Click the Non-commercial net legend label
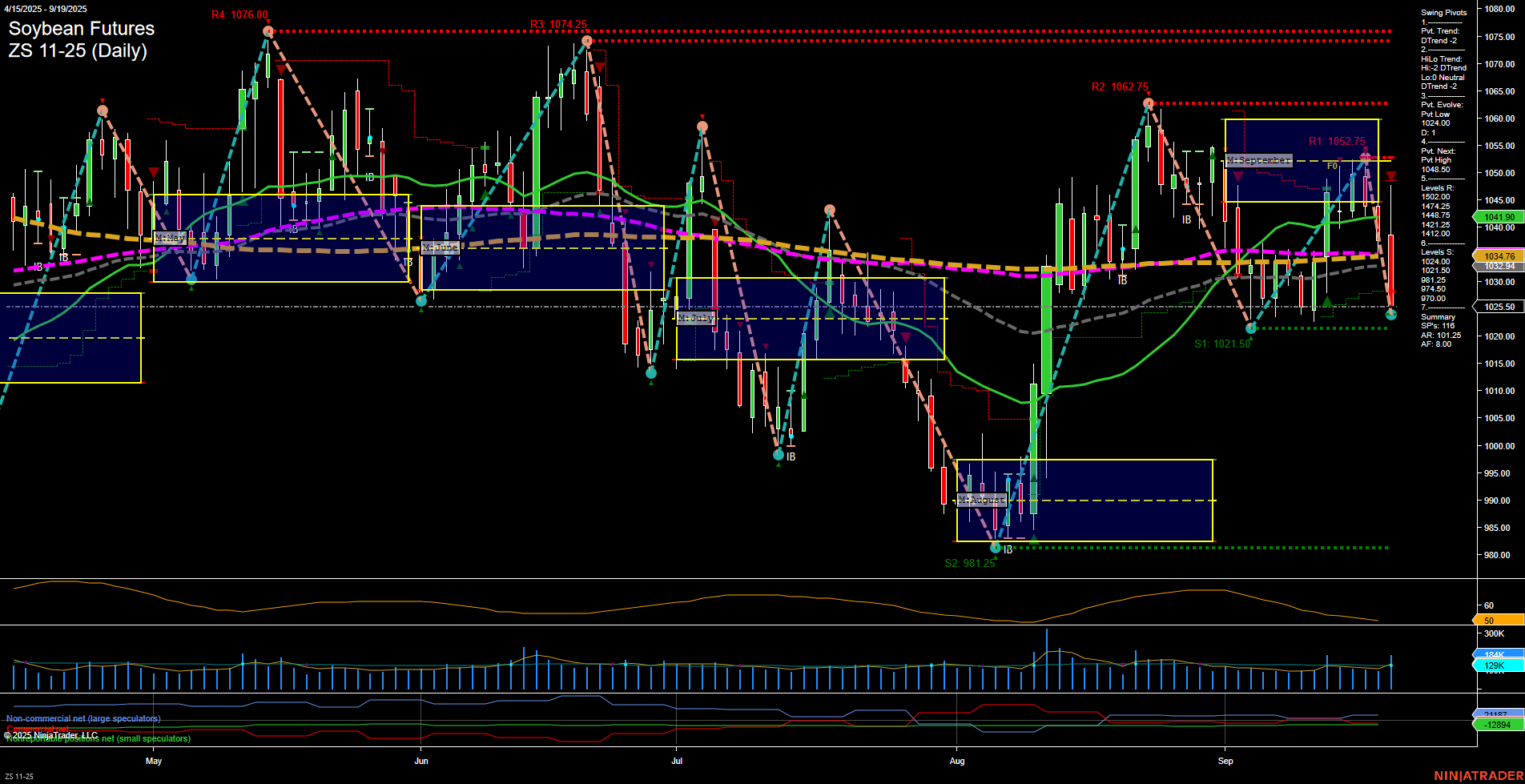 (82, 718)
